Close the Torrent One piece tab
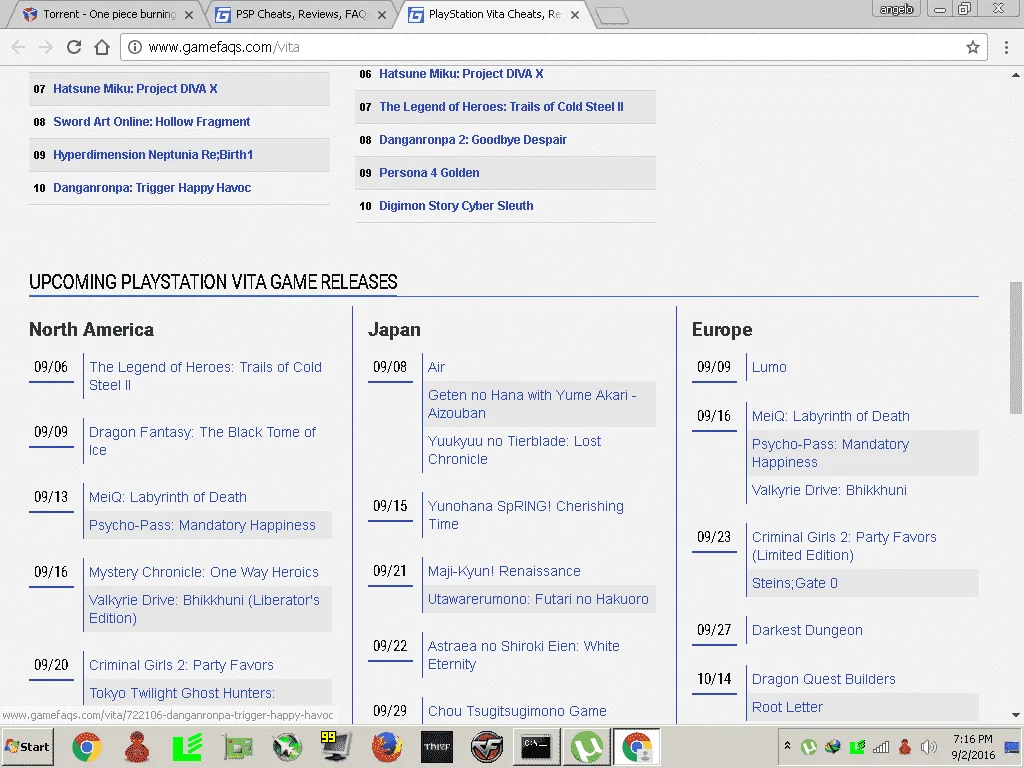Screen dimensions: 1024x768 [x=189, y=14]
